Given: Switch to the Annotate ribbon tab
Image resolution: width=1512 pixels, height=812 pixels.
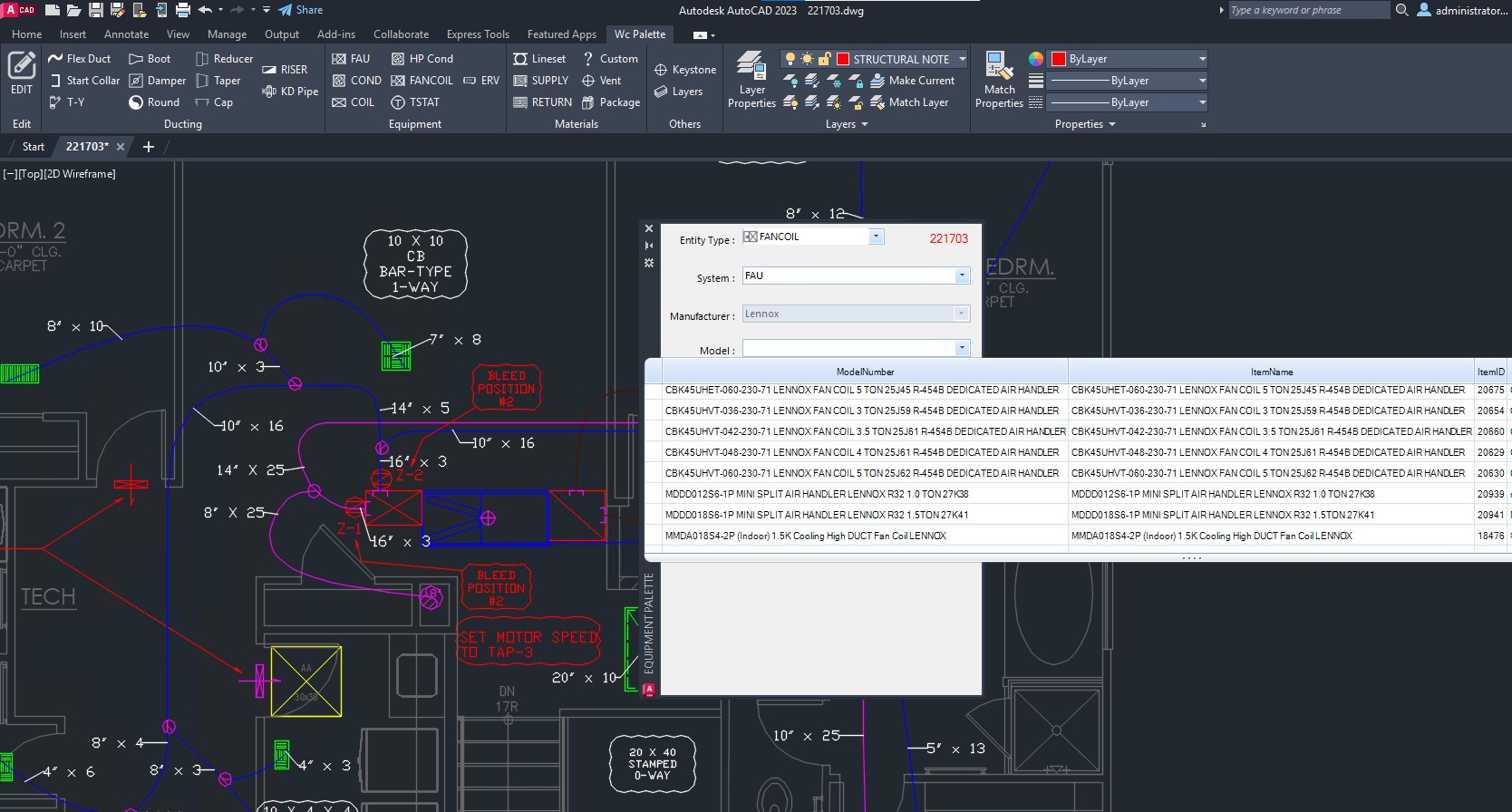Looking at the screenshot, I should (126, 34).
